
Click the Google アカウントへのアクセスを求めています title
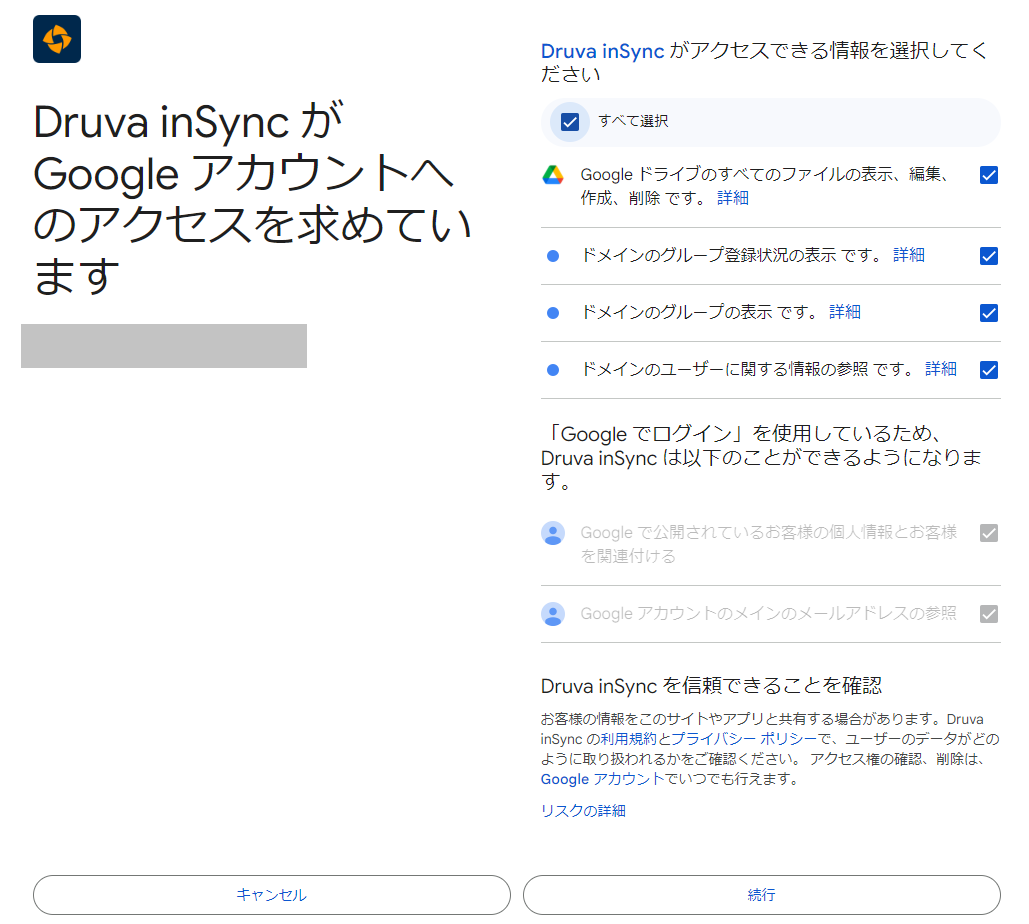pyautogui.click(x=252, y=199)
